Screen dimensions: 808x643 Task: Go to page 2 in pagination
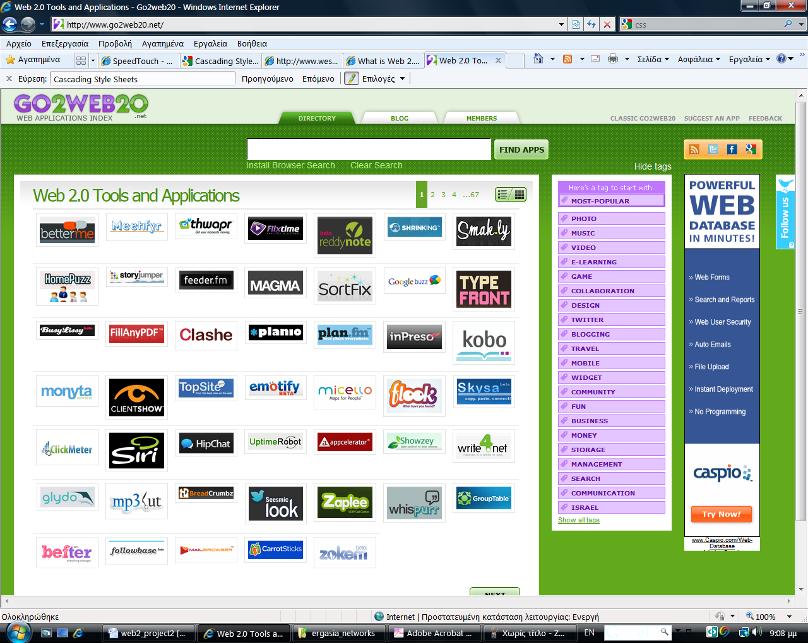tap(432, 194)
